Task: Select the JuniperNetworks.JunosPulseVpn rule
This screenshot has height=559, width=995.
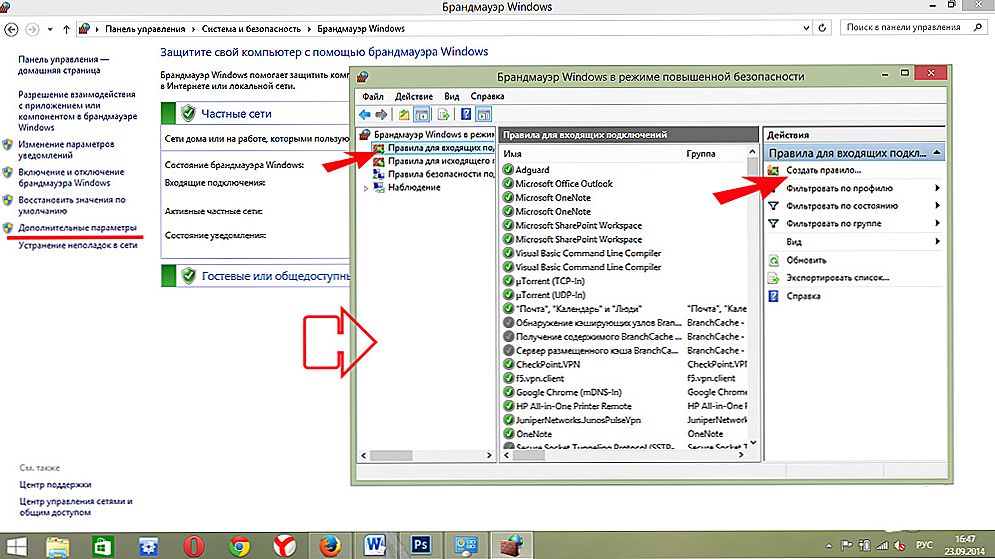Action: point(578,421)
